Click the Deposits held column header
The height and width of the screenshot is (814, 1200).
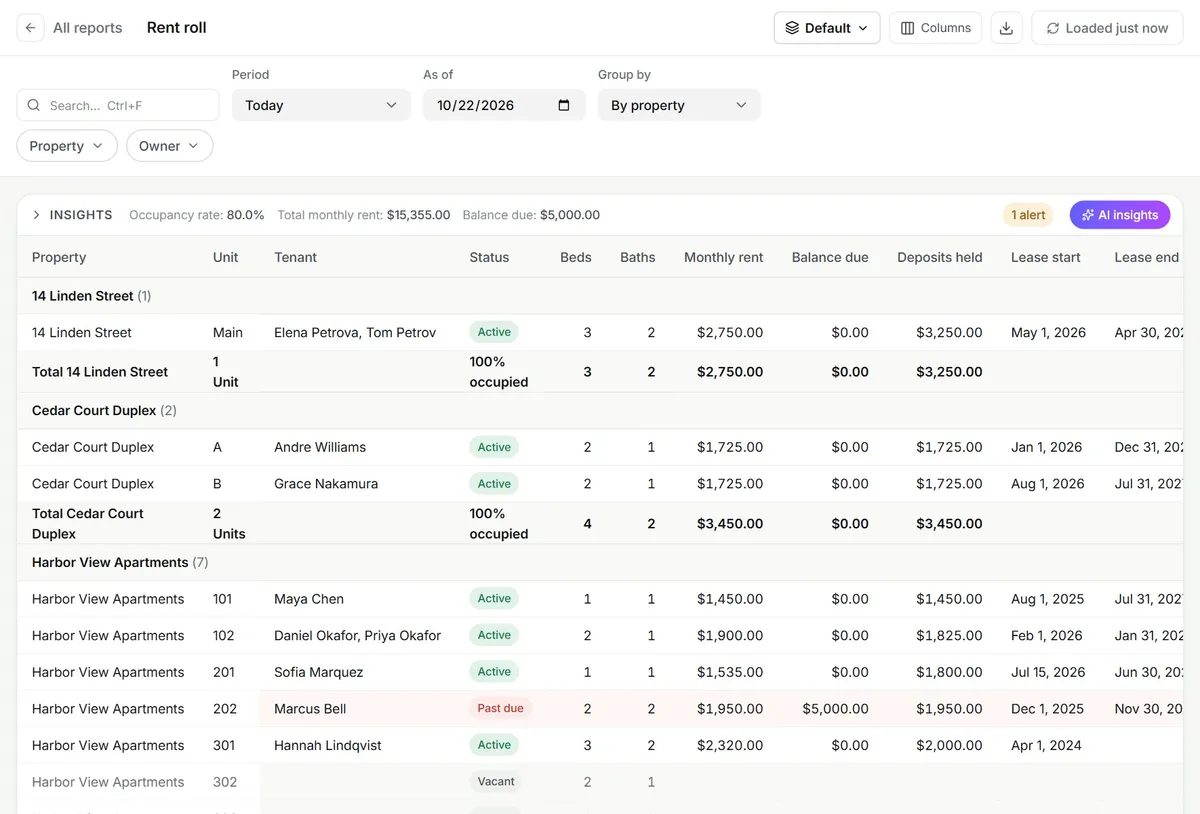940,257
